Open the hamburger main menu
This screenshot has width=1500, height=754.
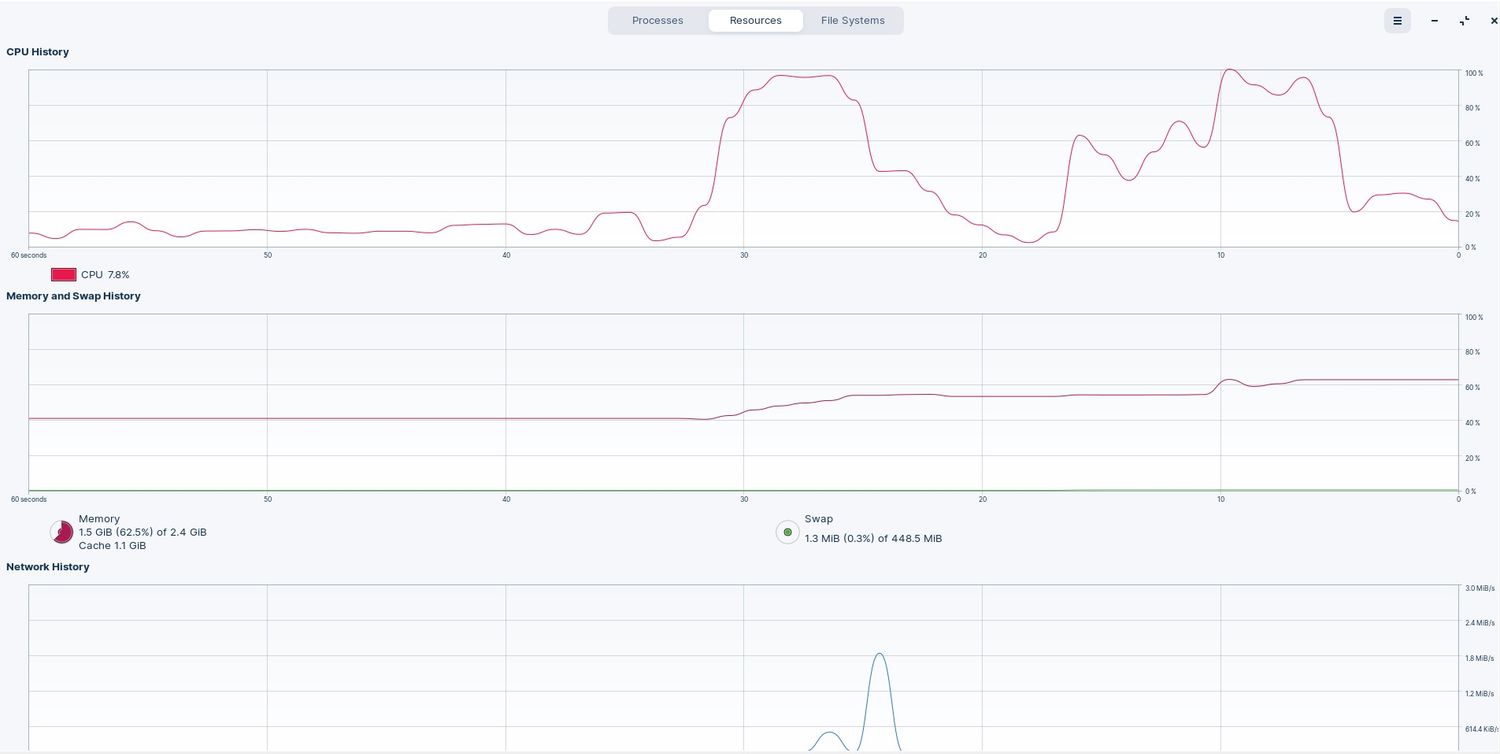pos(1397,21)
